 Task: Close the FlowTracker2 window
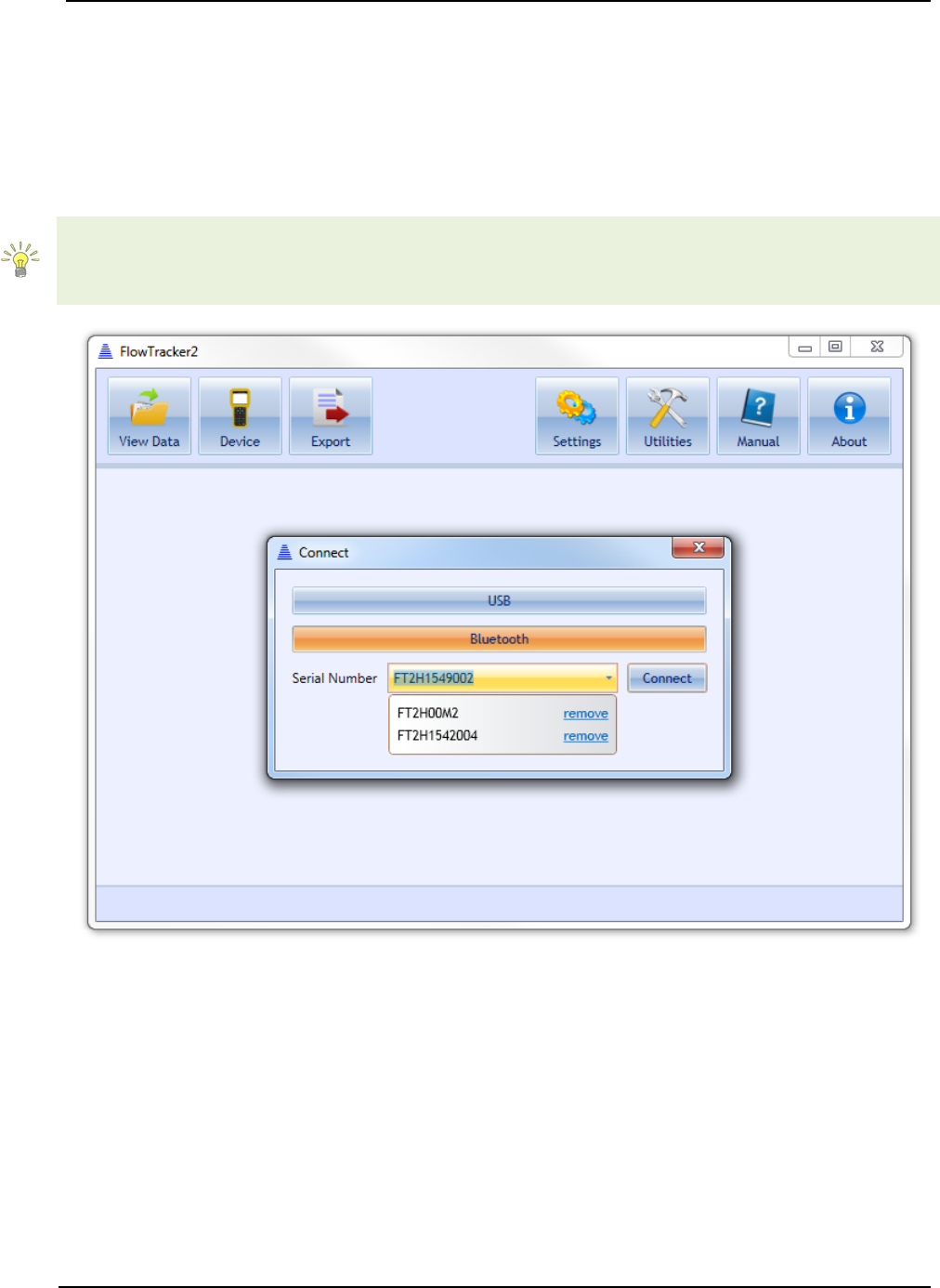pos(877,347)
